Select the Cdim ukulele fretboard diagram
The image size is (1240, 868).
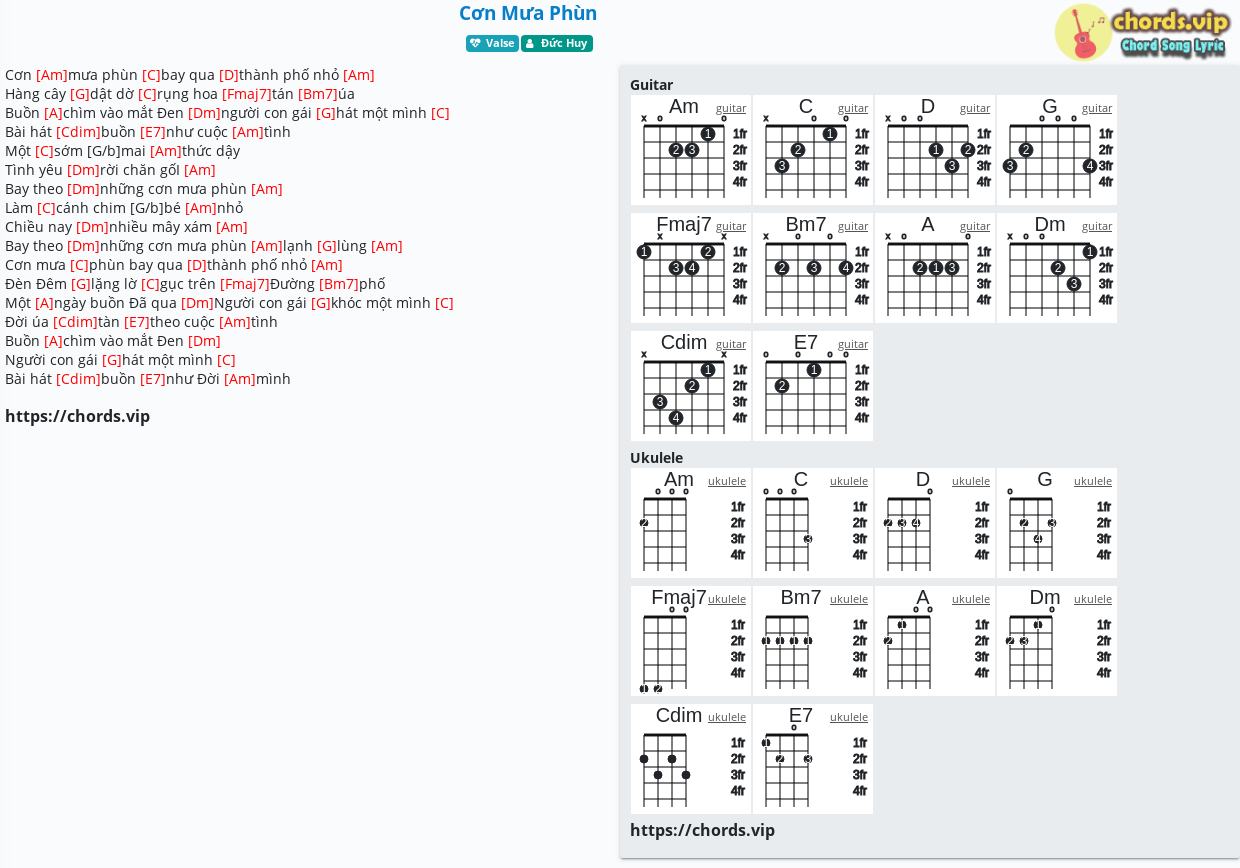(x=691, y=760)
